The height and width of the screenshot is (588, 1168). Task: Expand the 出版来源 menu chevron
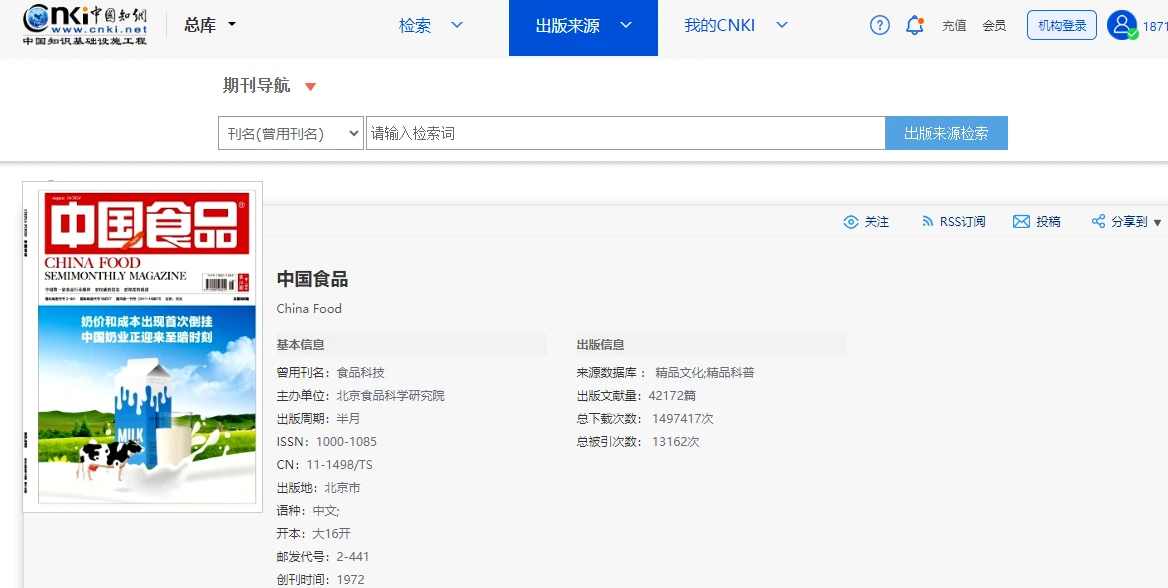click(626, 25)
